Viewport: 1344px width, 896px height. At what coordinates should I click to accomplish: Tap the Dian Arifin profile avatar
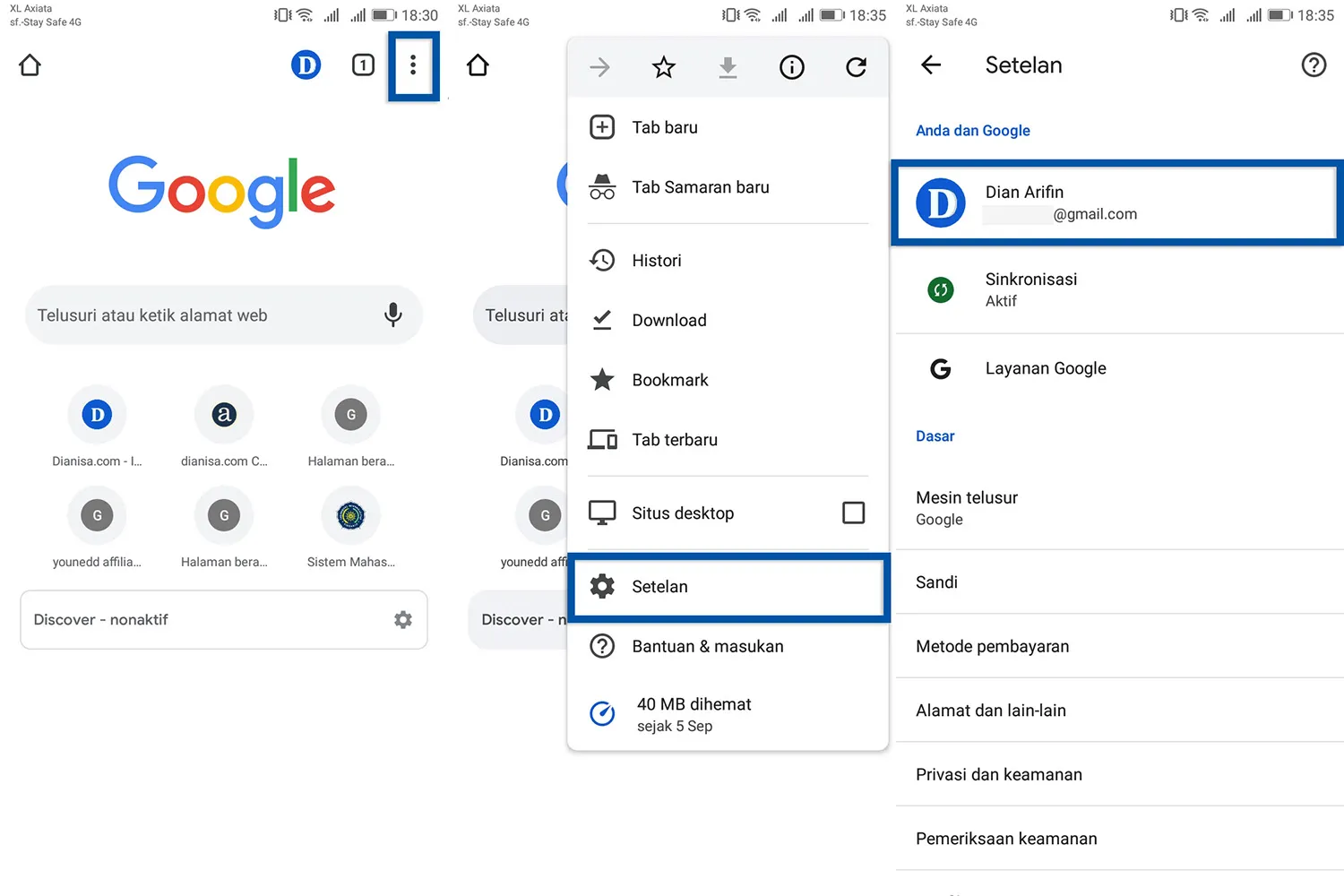tap(939, 202)
